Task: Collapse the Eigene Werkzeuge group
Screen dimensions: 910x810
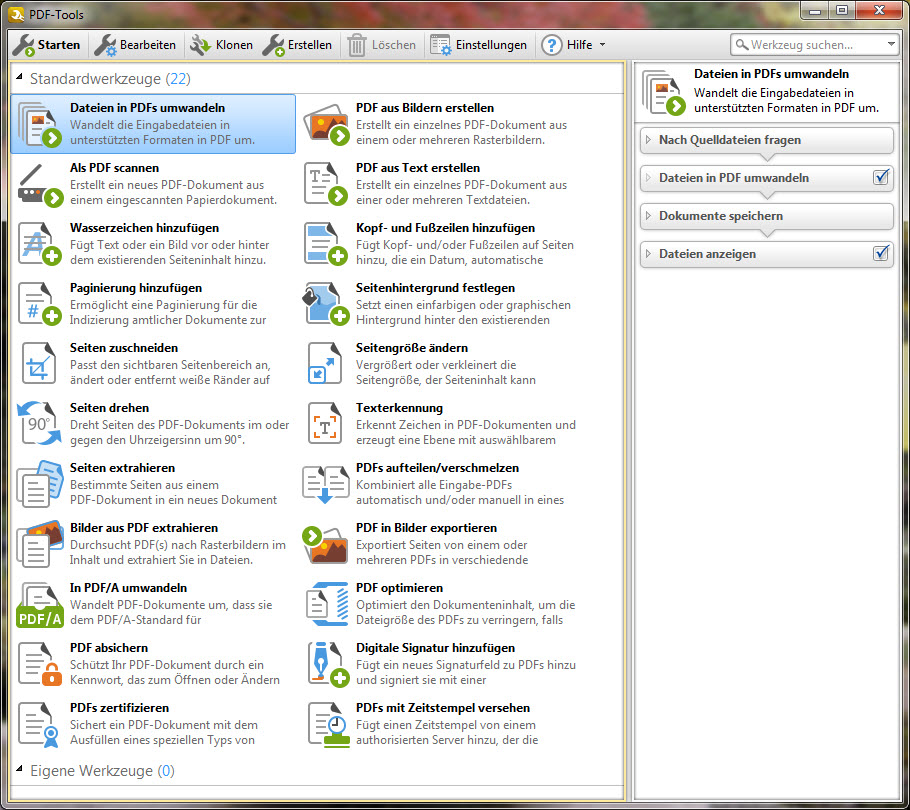Action: (20, 770)
